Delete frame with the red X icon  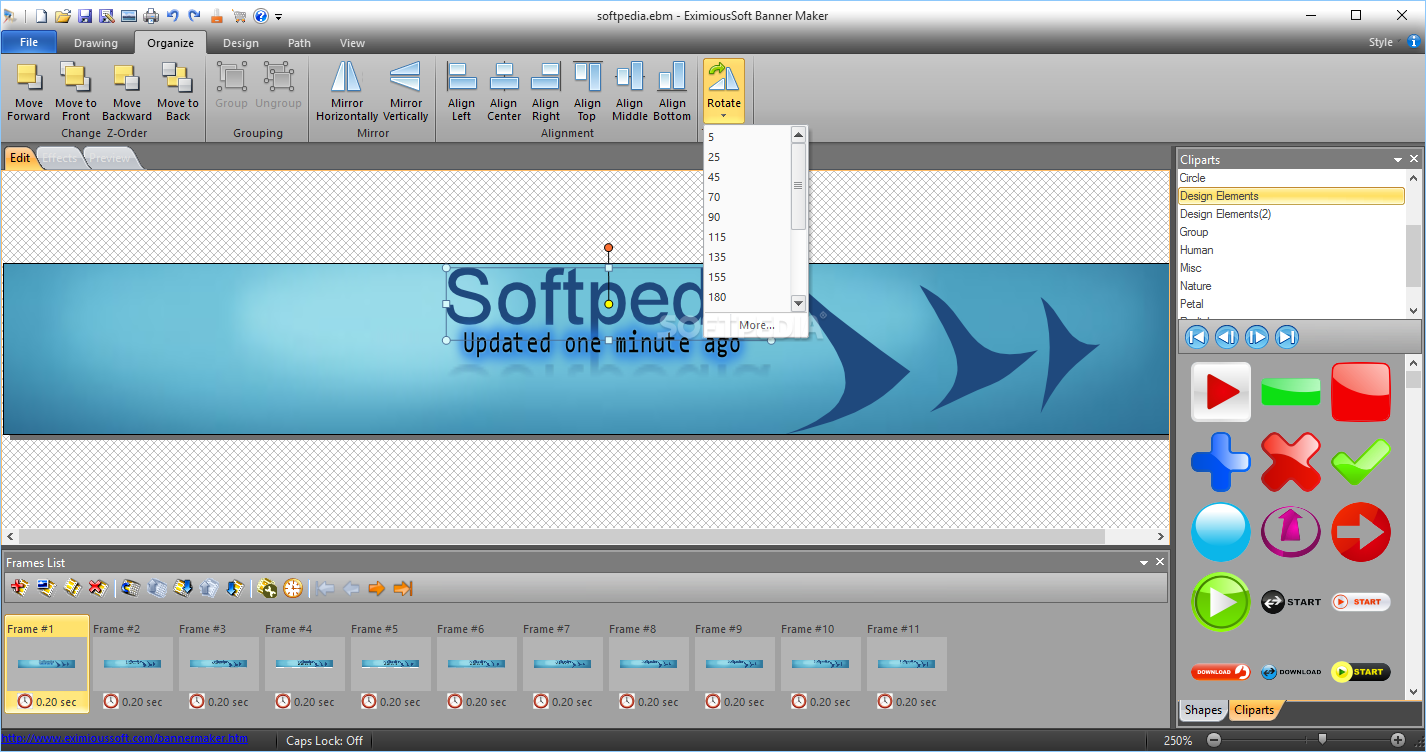(98, 588)
